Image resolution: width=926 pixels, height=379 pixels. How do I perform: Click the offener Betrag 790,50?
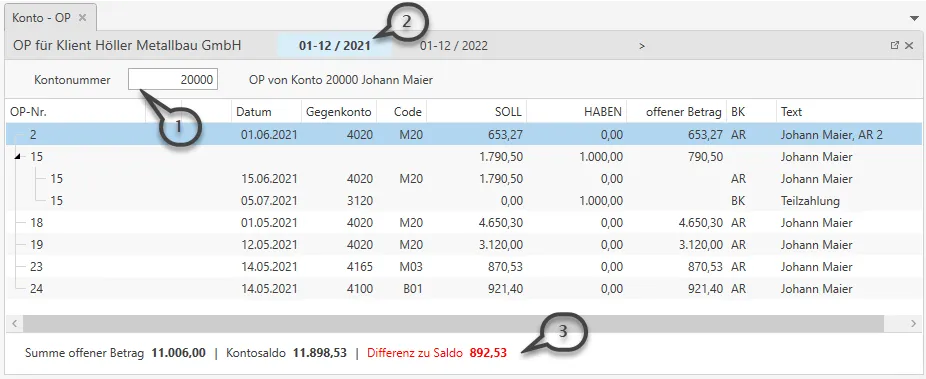[707, 156]
